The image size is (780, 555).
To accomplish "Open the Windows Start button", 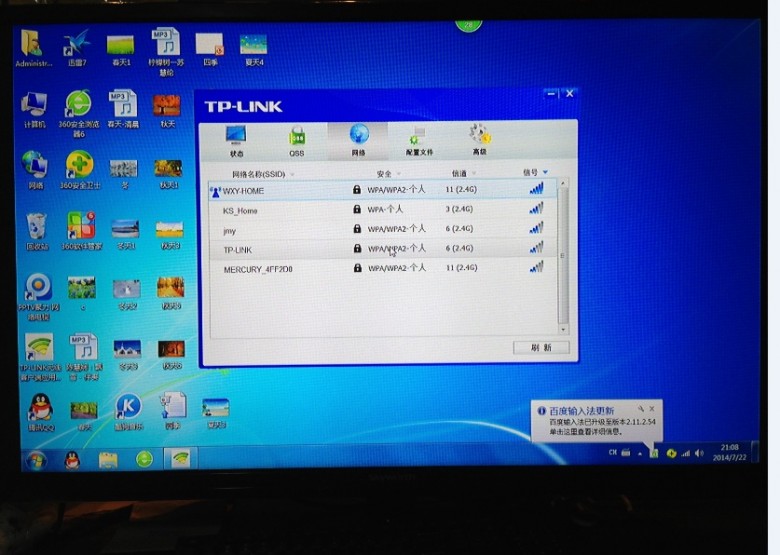I will [36, 460].
